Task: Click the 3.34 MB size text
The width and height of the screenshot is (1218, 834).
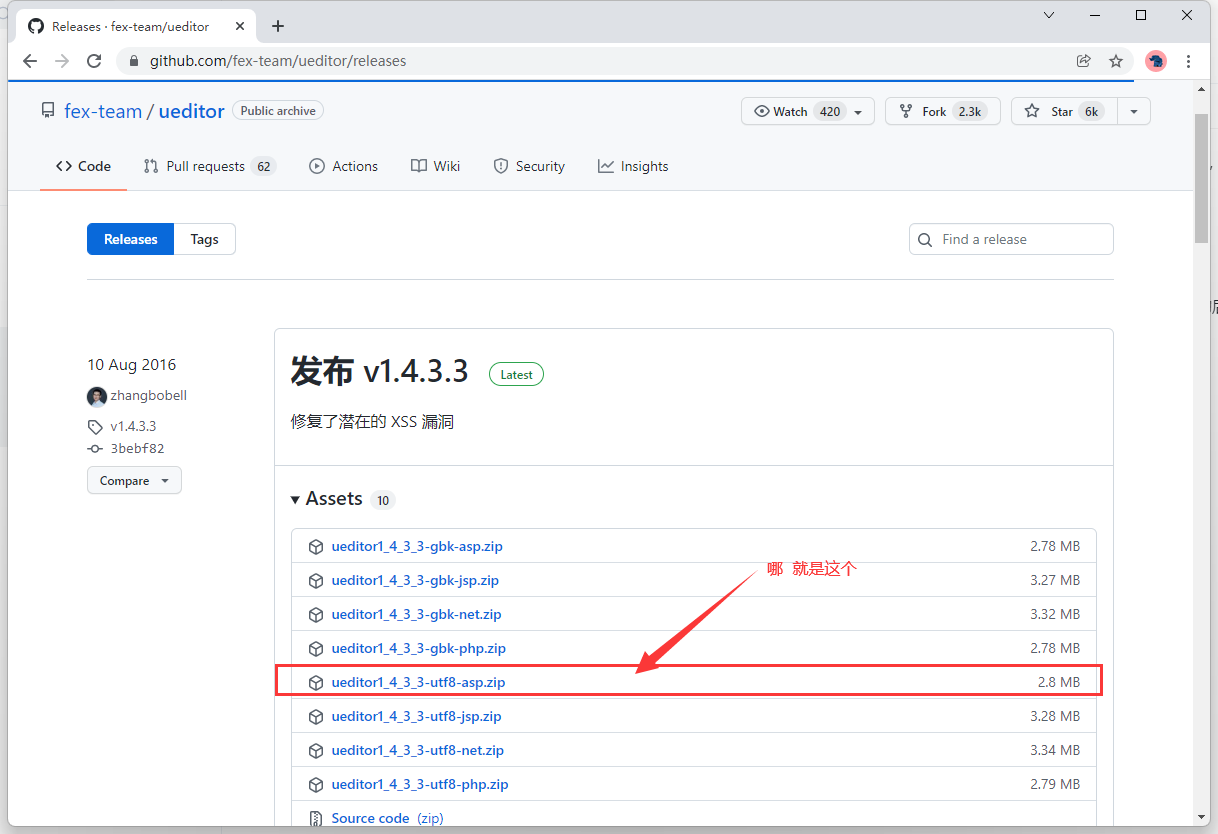Action: click(x=1055, y=750)
